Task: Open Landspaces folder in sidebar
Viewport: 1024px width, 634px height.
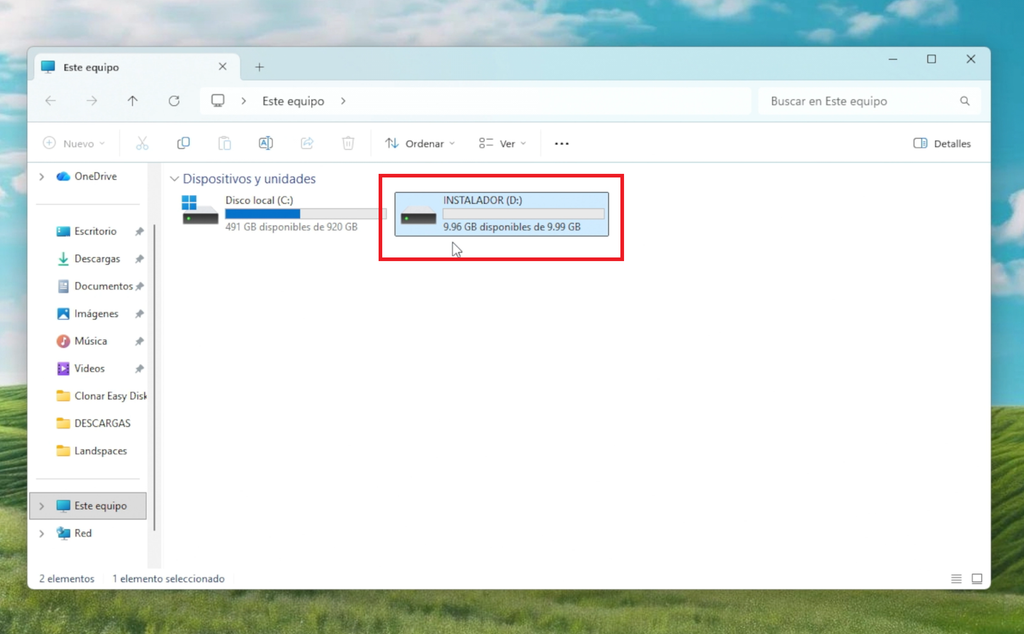Action: coord(101,451)
